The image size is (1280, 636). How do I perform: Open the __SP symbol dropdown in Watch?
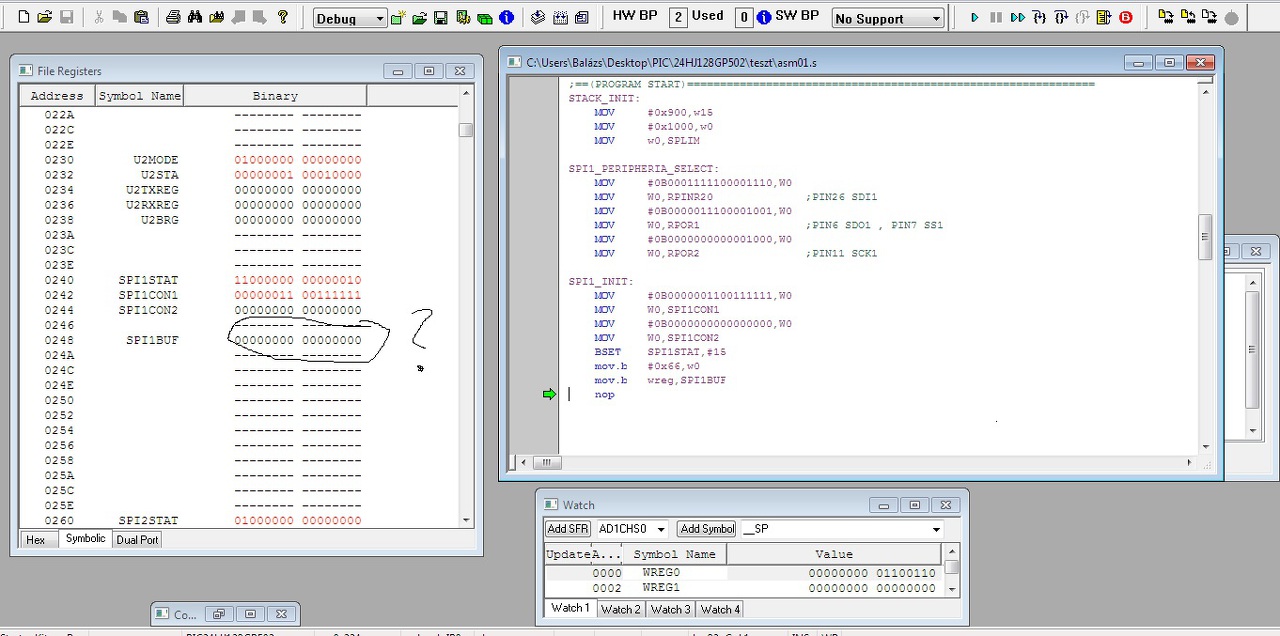936,529
